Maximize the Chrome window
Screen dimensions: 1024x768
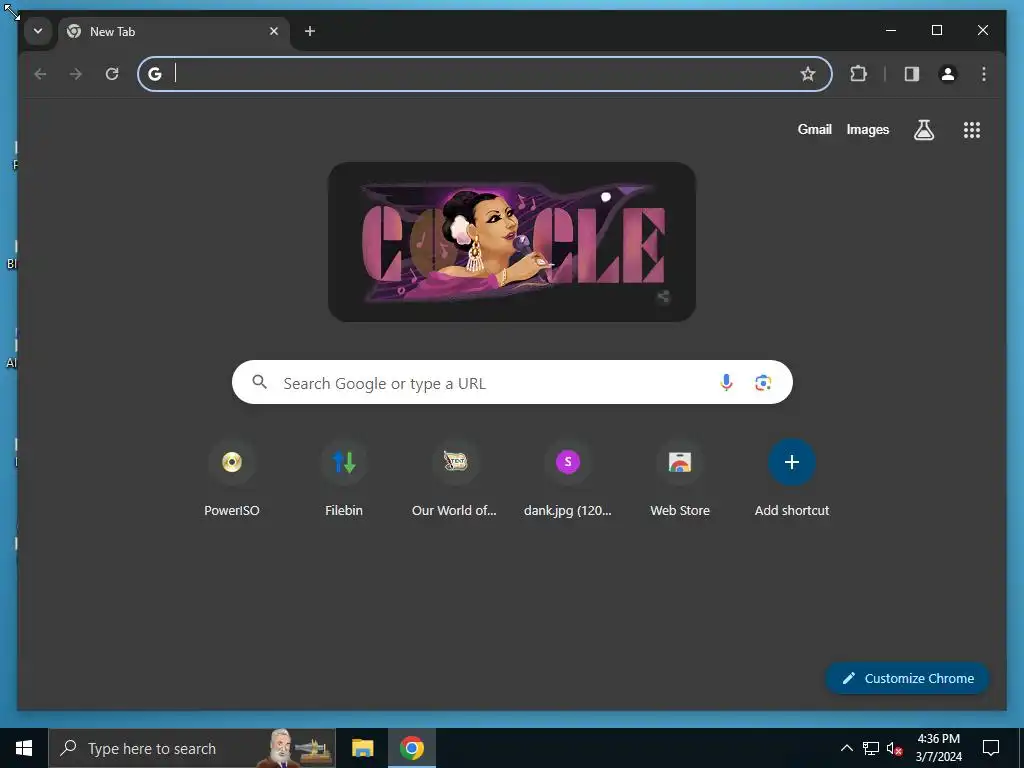tap(936, 31)
